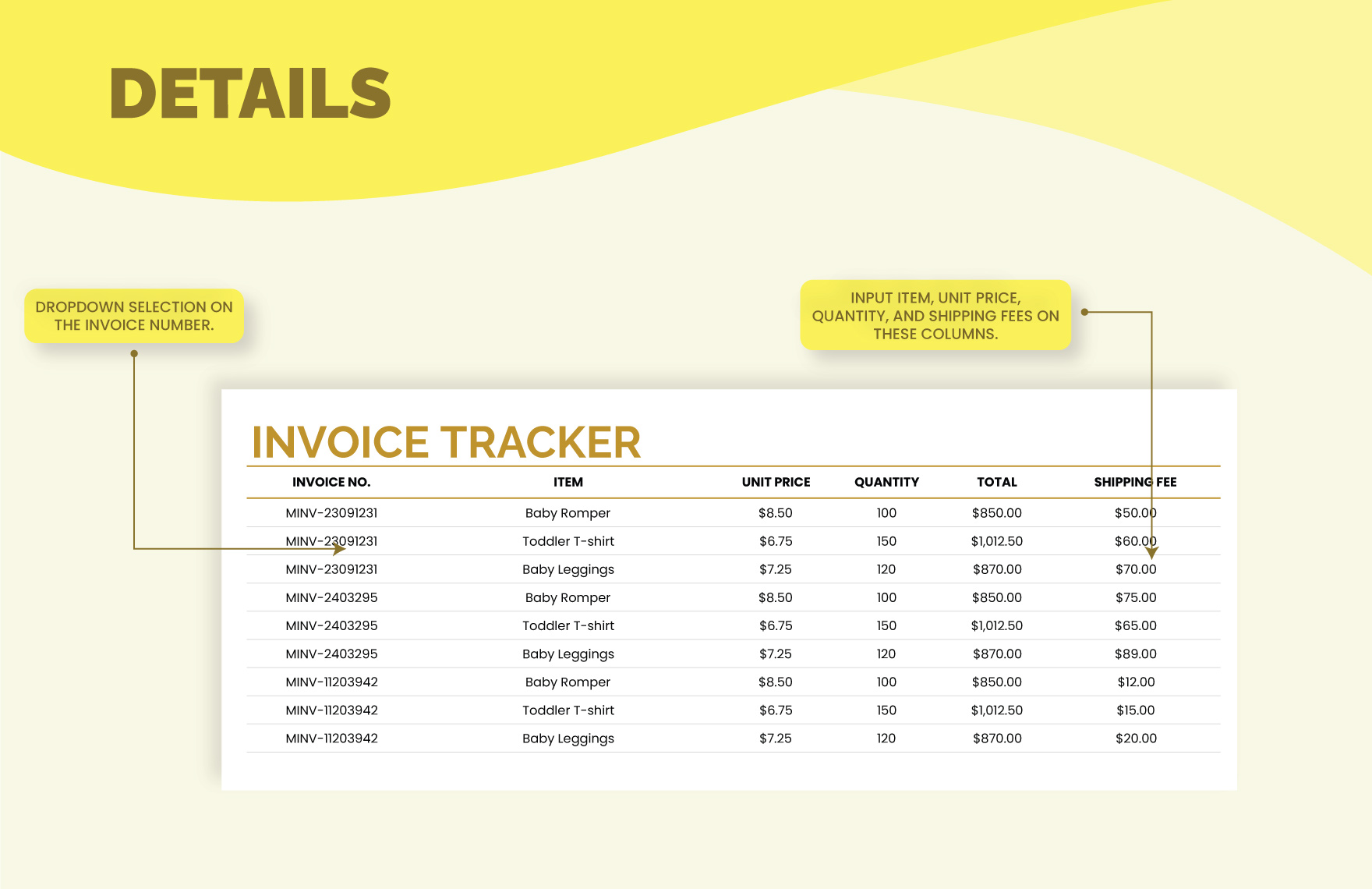This screenshot has height=889, width=1372.
Task: Select the $70.00 shipping fee cell
Action: tap(1136, 569)
